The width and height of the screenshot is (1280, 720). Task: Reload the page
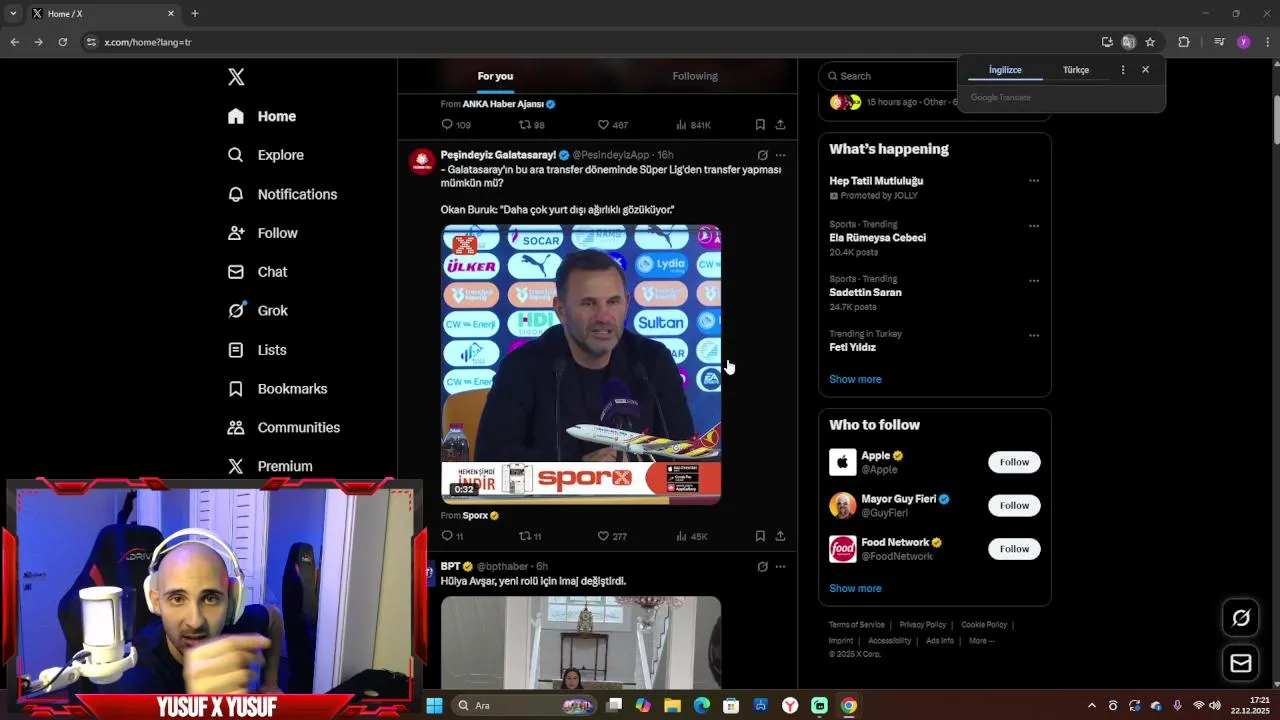point(62,42)
